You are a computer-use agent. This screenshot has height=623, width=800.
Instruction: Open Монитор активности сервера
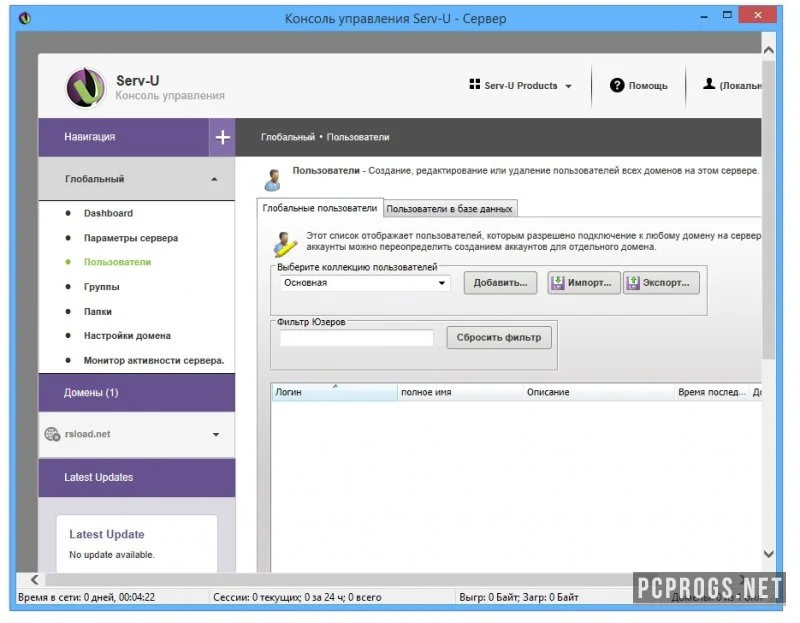tap(154, 360)
